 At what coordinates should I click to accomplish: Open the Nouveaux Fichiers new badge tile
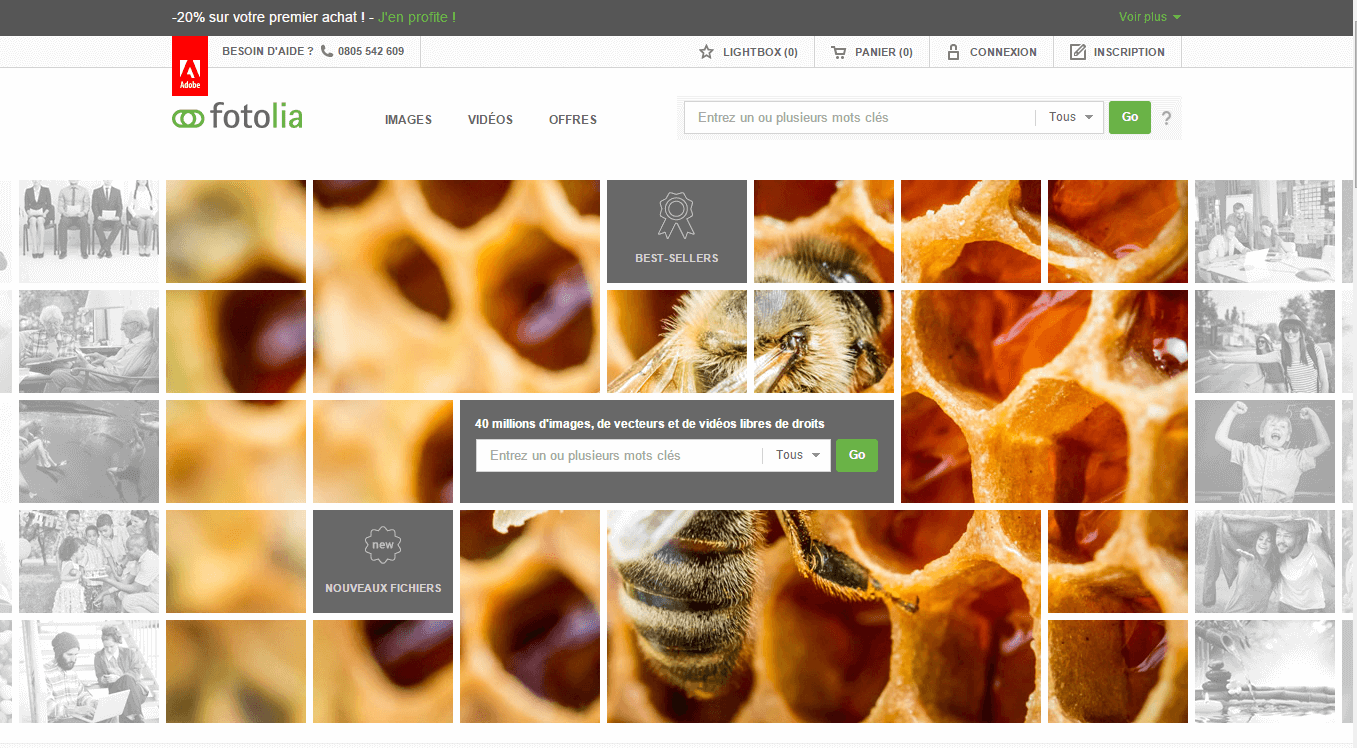pos(383,561)
